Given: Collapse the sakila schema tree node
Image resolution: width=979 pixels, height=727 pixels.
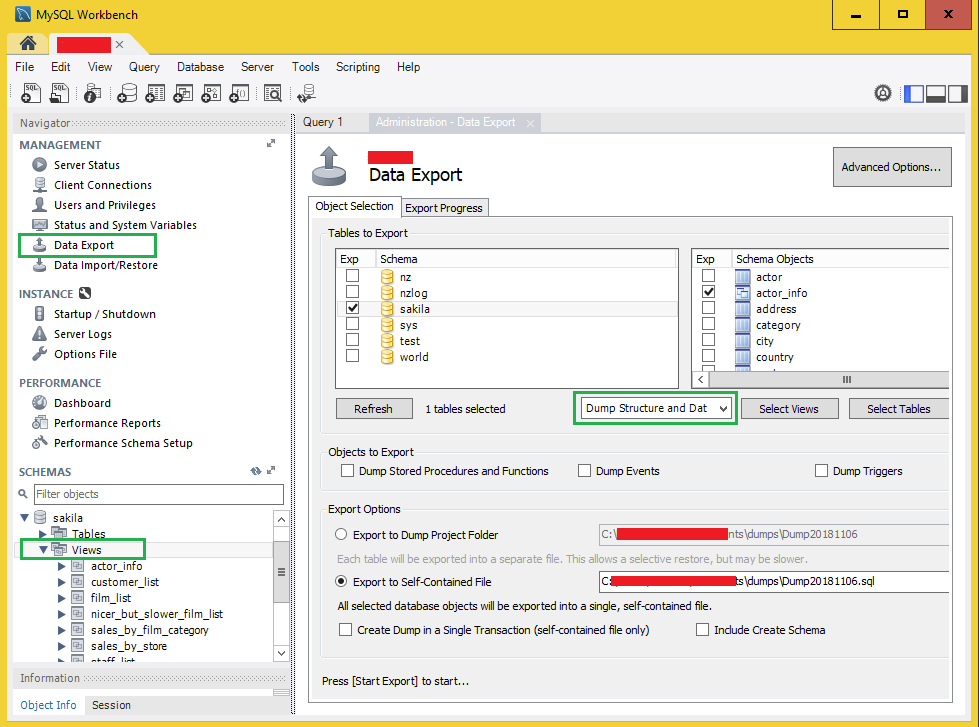Looking at the screenshot, I should pyautogui.click(x=24, y=518).
